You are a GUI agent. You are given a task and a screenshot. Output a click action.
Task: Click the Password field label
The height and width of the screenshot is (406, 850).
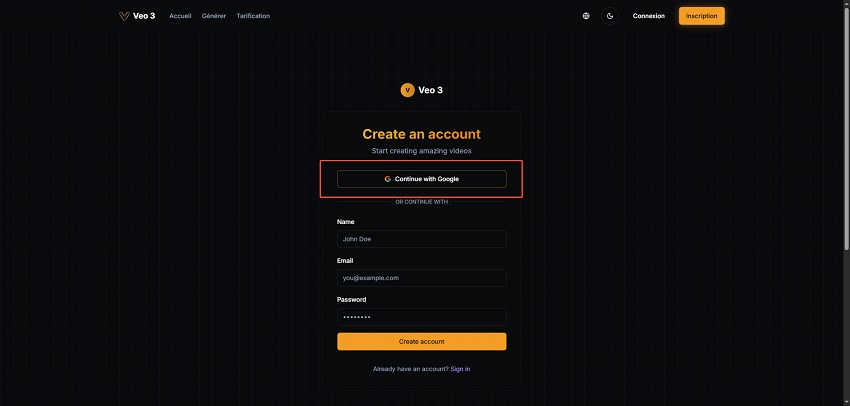(x=352, y=300)
